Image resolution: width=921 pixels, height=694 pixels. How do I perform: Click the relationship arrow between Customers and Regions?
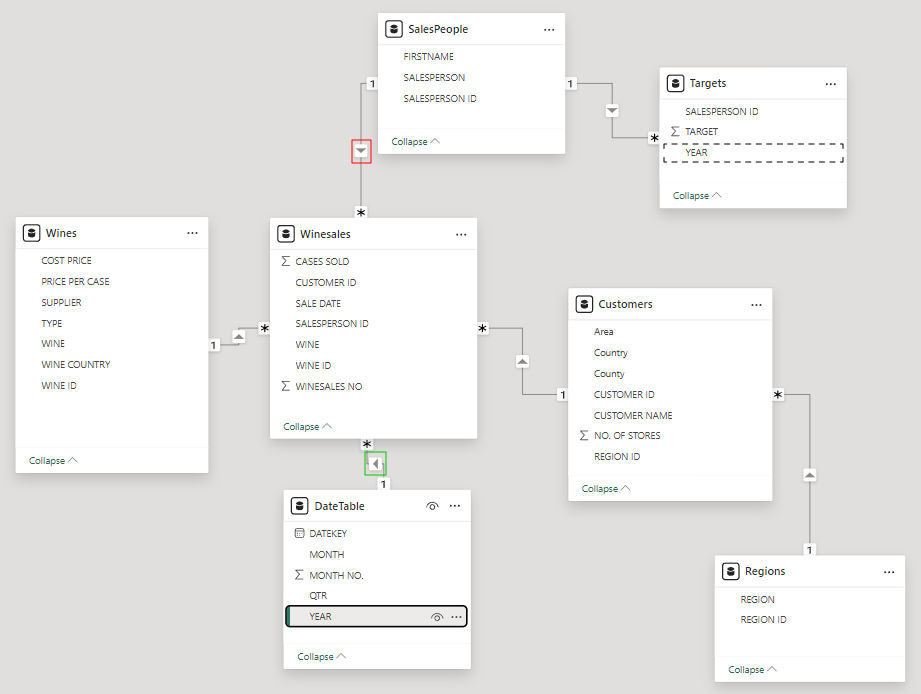tap(809, 474)
